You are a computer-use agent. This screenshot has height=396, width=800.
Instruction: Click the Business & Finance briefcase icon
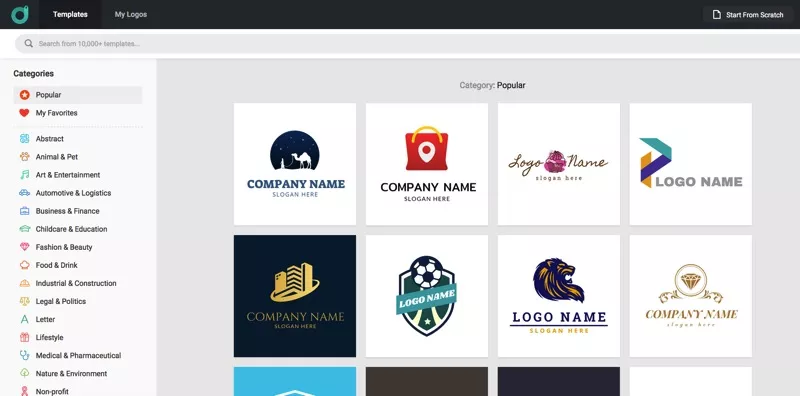tap(24, 211)
